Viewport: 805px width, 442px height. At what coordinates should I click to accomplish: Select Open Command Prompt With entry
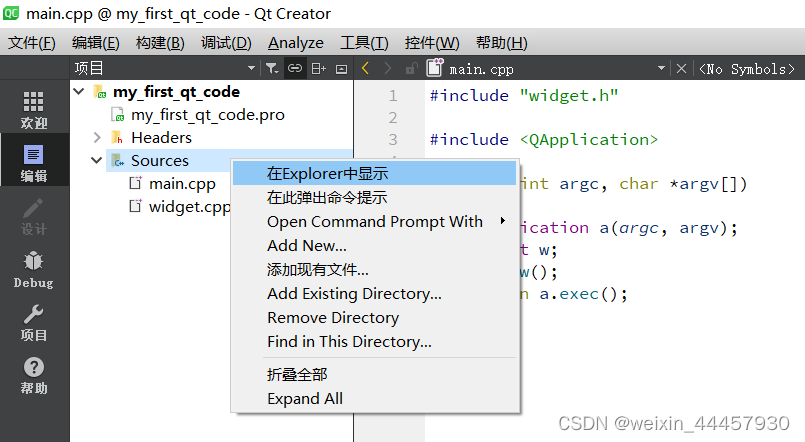click(374, 221)
